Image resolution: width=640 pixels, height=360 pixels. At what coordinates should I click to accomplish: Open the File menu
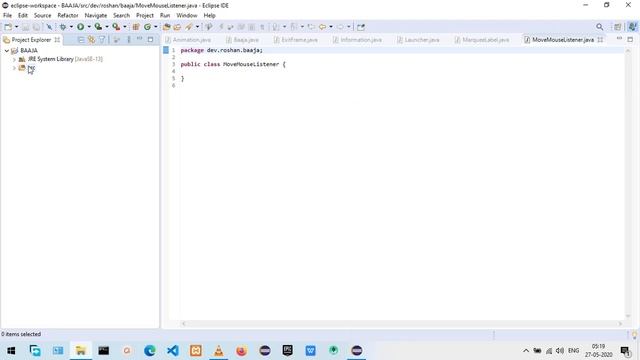click(x=7, y=16)
